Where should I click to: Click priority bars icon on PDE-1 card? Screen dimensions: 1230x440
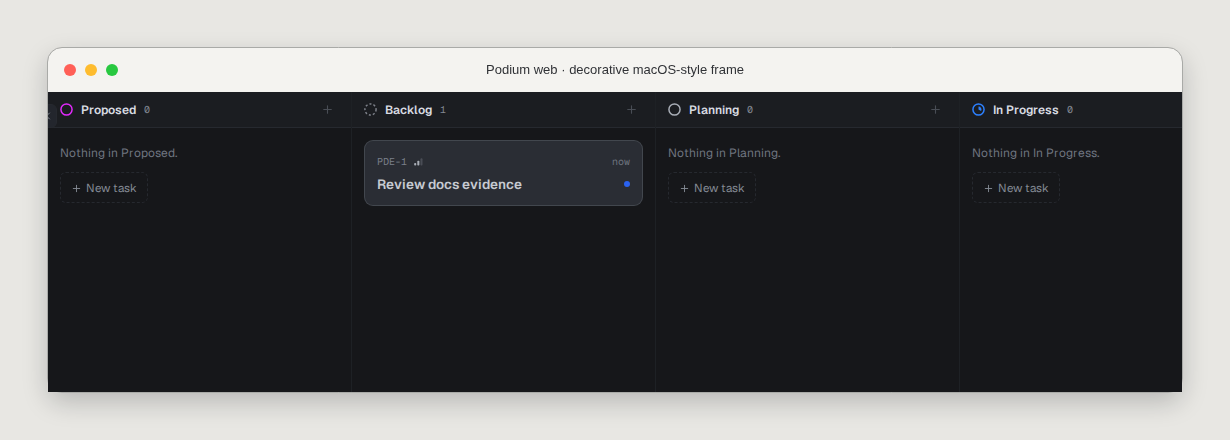point(418,162)
